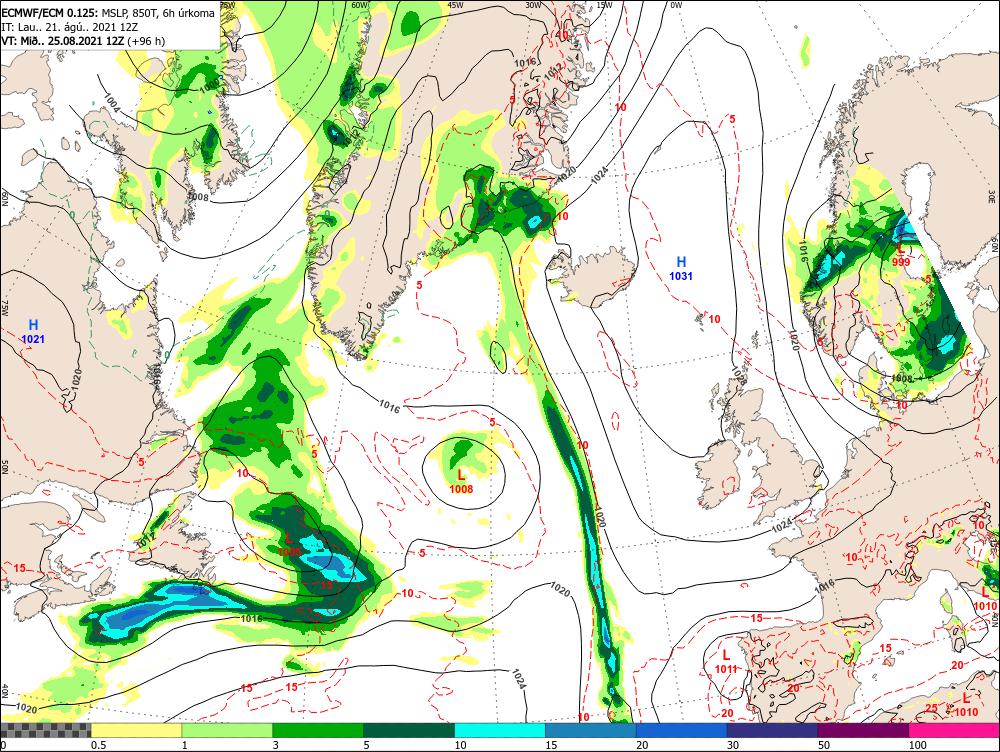This screenshot has width=1000, height=752.
Task: Click the title text 'ECMWF/ECM 0.125: MSLP, 850T, 6h úrkoma'
Action: [x=108, y=13]
